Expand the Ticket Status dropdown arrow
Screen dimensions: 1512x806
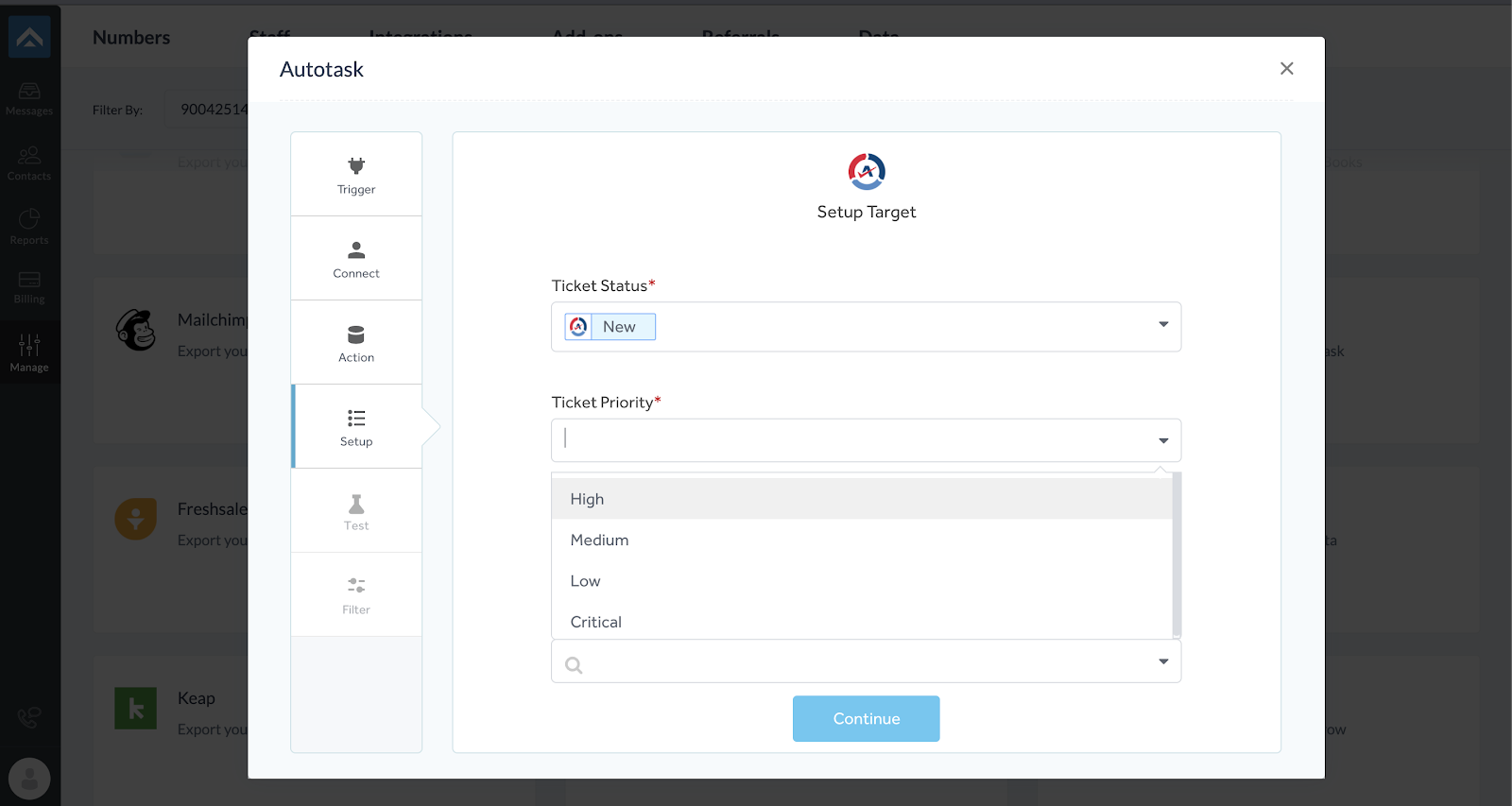tap(1163, 324)
